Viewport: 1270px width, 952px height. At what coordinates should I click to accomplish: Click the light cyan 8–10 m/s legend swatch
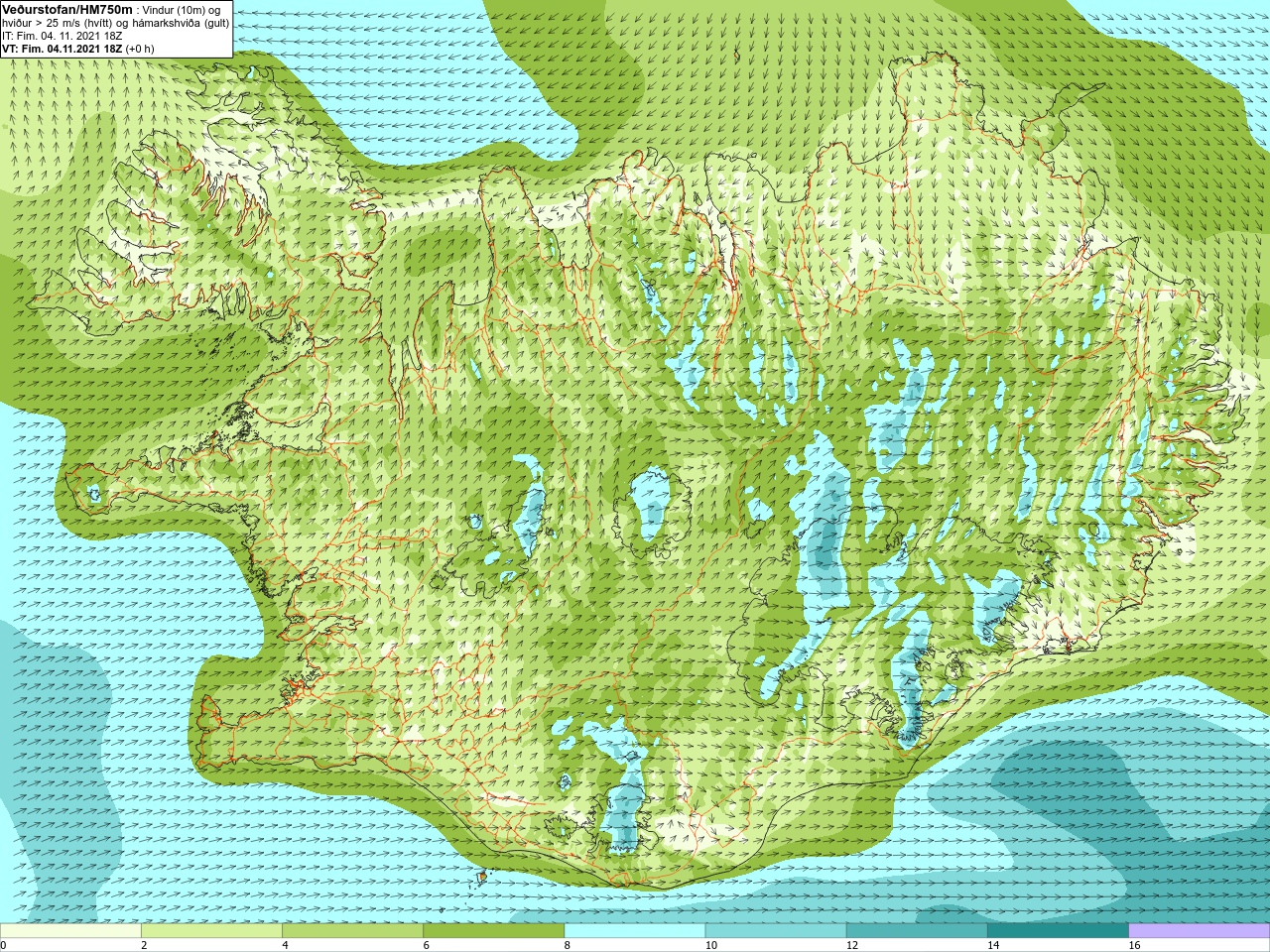(x=635, y=931)
